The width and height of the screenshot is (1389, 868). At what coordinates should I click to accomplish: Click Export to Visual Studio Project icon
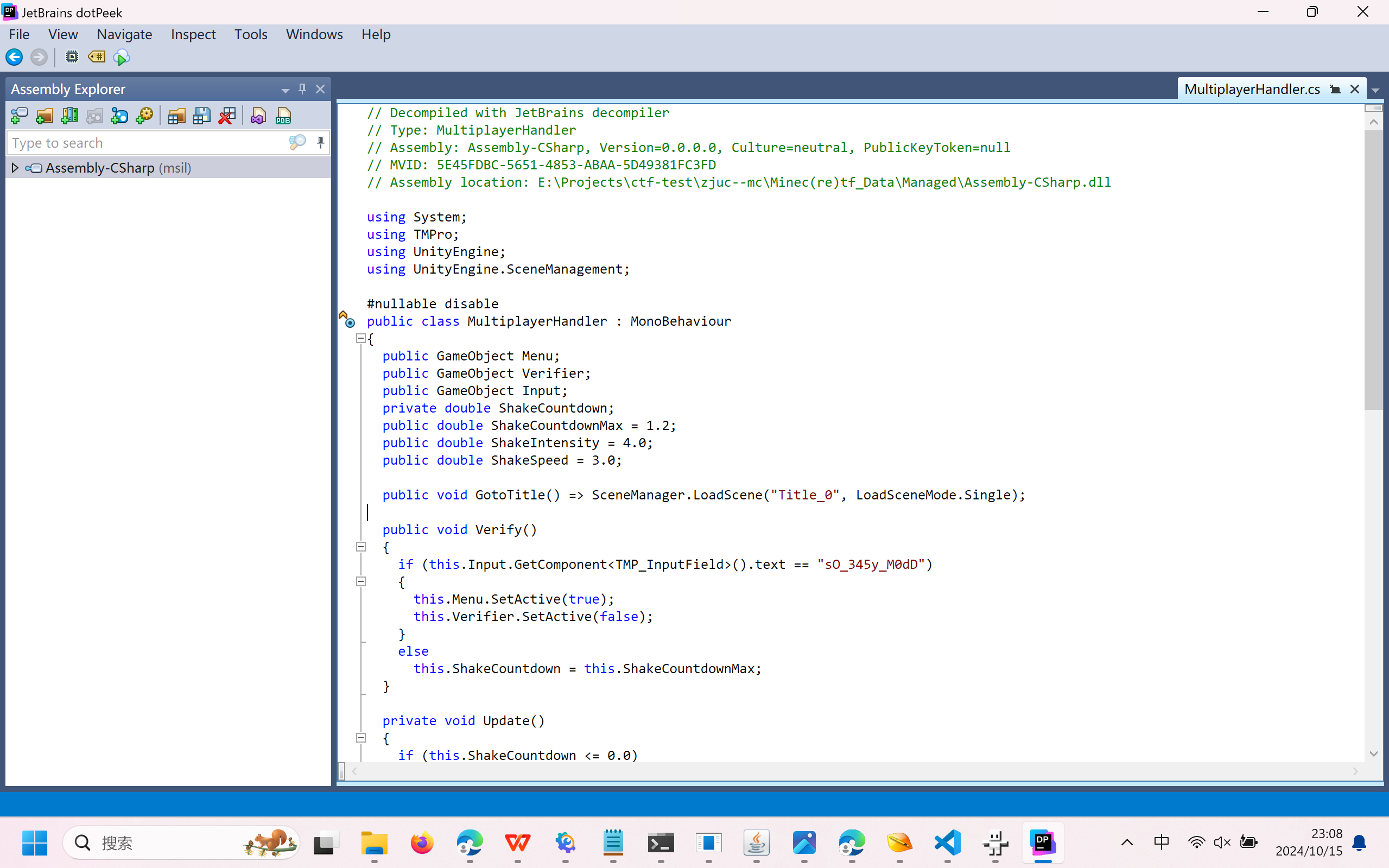click(258, 117)
